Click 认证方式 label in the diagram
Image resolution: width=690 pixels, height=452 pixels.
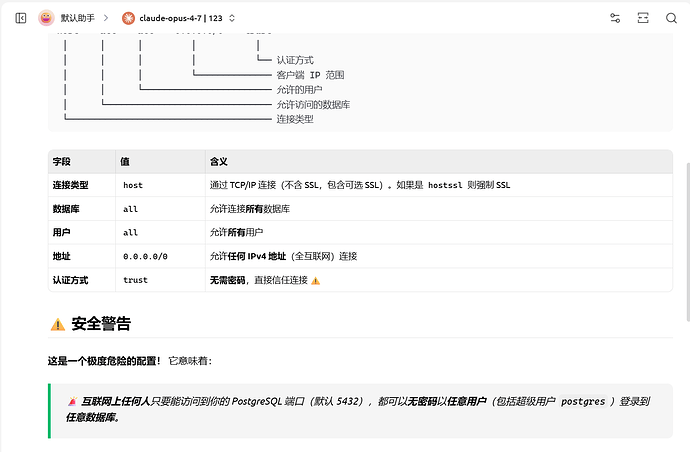click(x=295, y=60)
